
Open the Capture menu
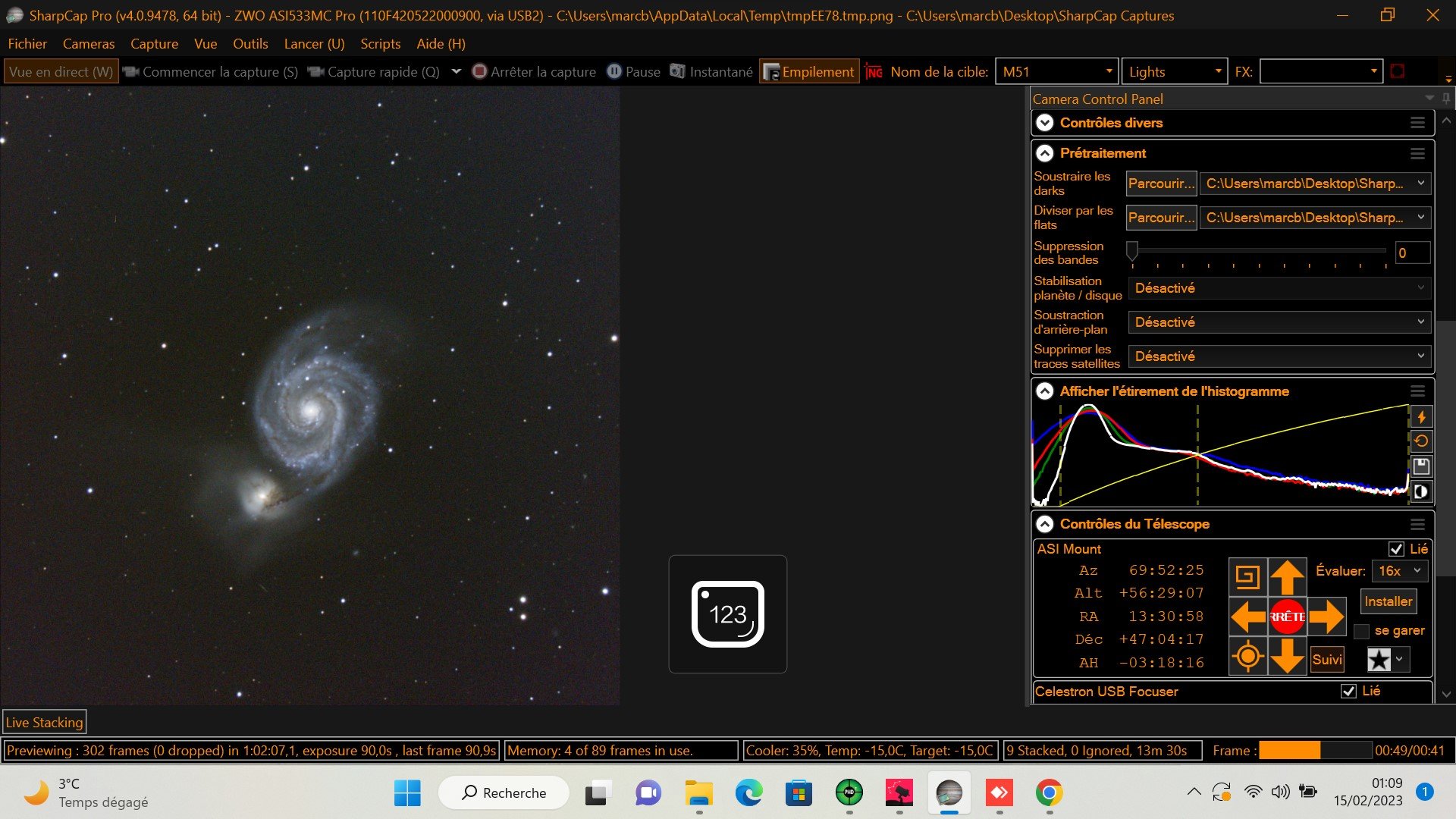click(154, 44)
